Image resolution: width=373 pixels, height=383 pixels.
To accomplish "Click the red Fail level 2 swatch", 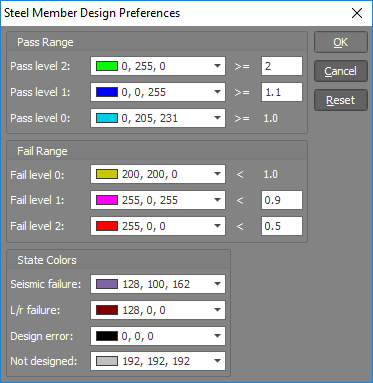I will pyautogui.click(x=107, y=226).
